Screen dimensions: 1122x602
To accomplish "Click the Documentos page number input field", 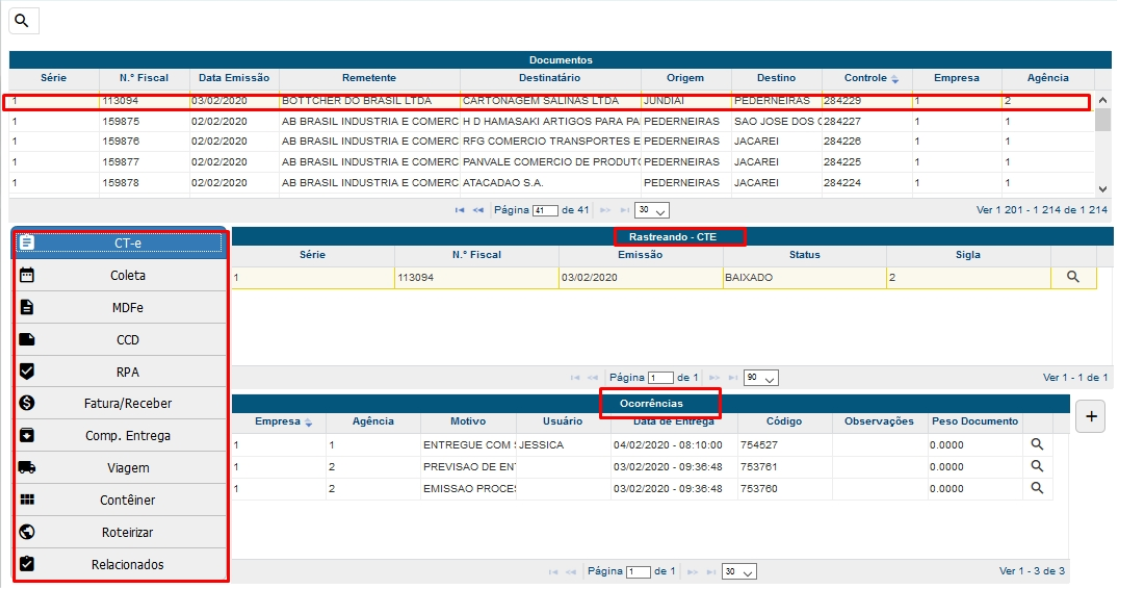I will point(545,211).
